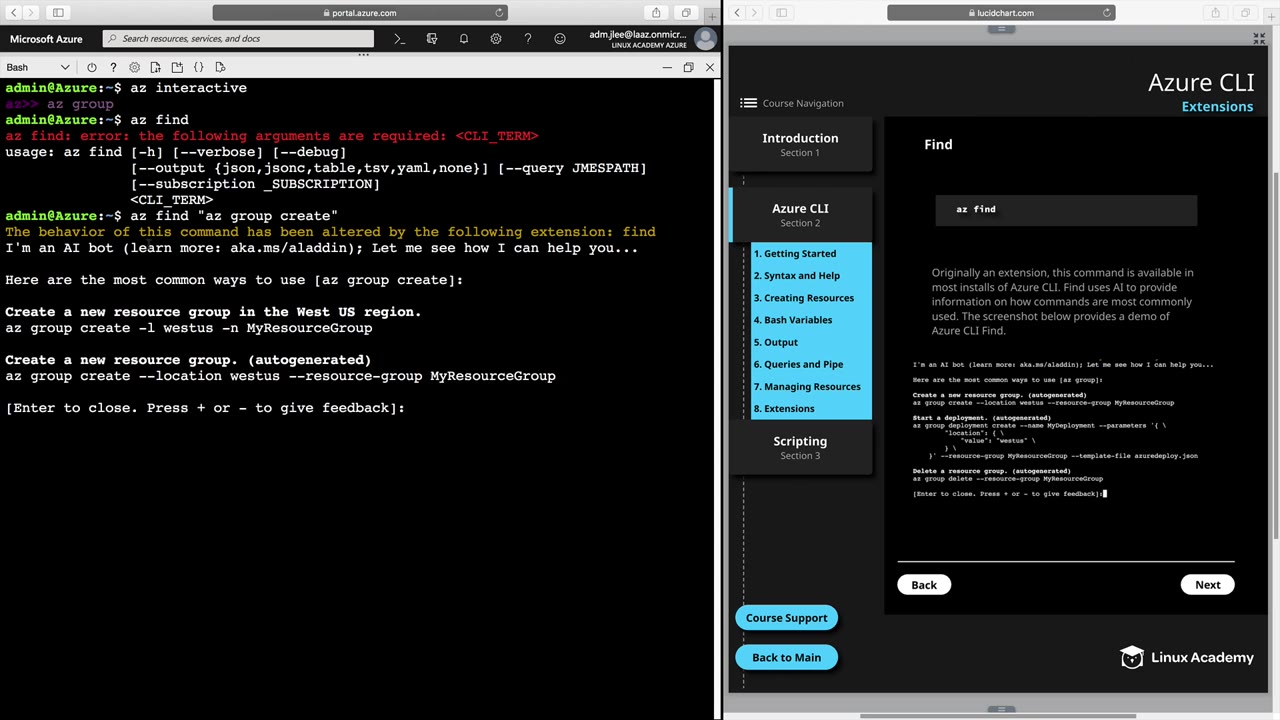Go back in the Lucidchart browser window
The height and width of the screenshot is (720, 1280).
point(737,13)
